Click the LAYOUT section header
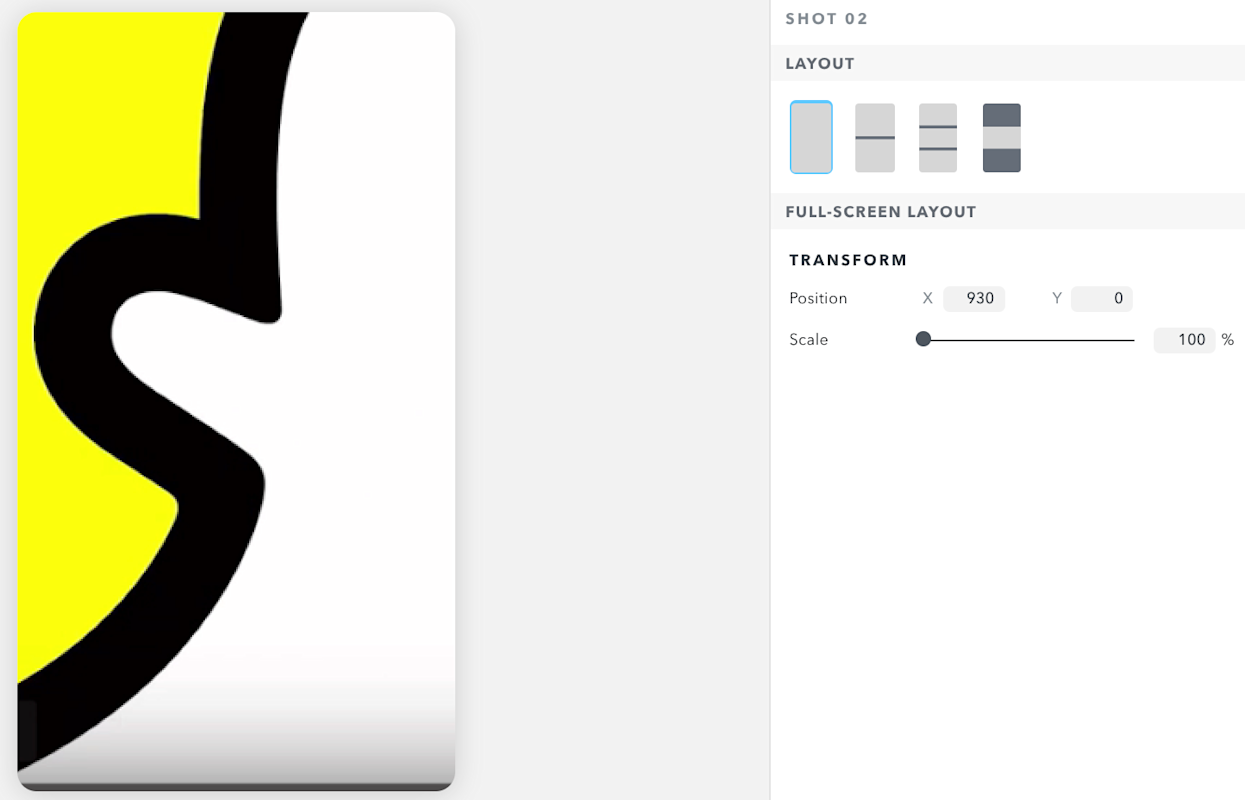Image resolution: width=1245 pixels, height=800 pixels. pyautogui.click(x=820, y=63)
